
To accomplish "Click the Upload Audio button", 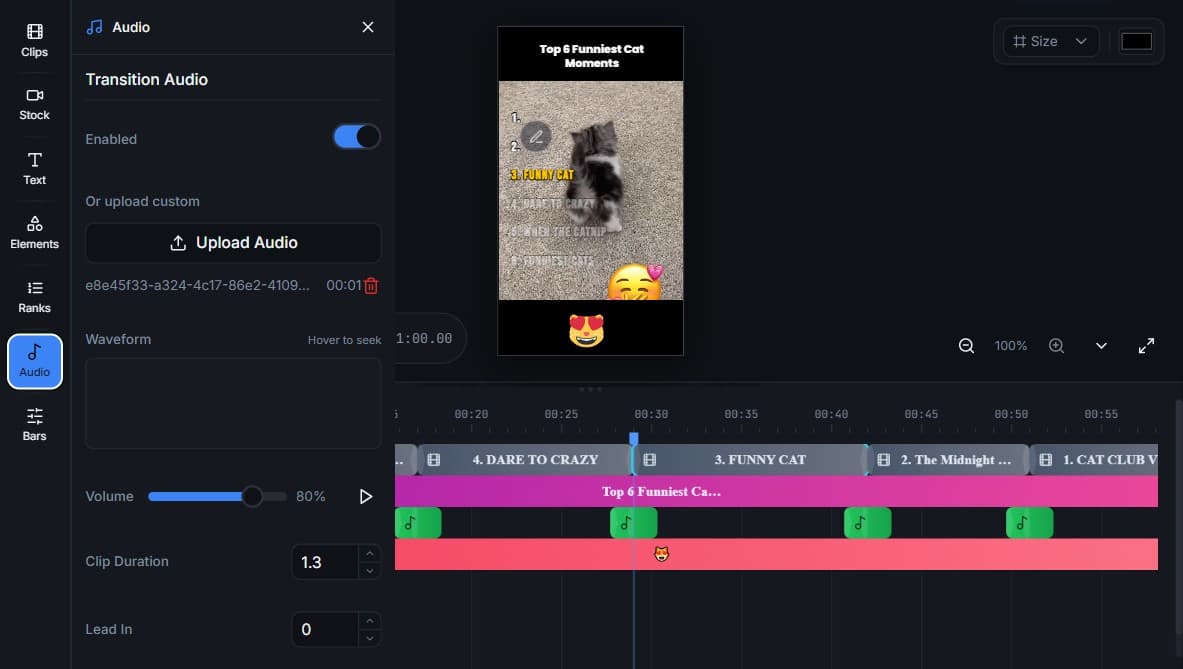I will point(232,242).
